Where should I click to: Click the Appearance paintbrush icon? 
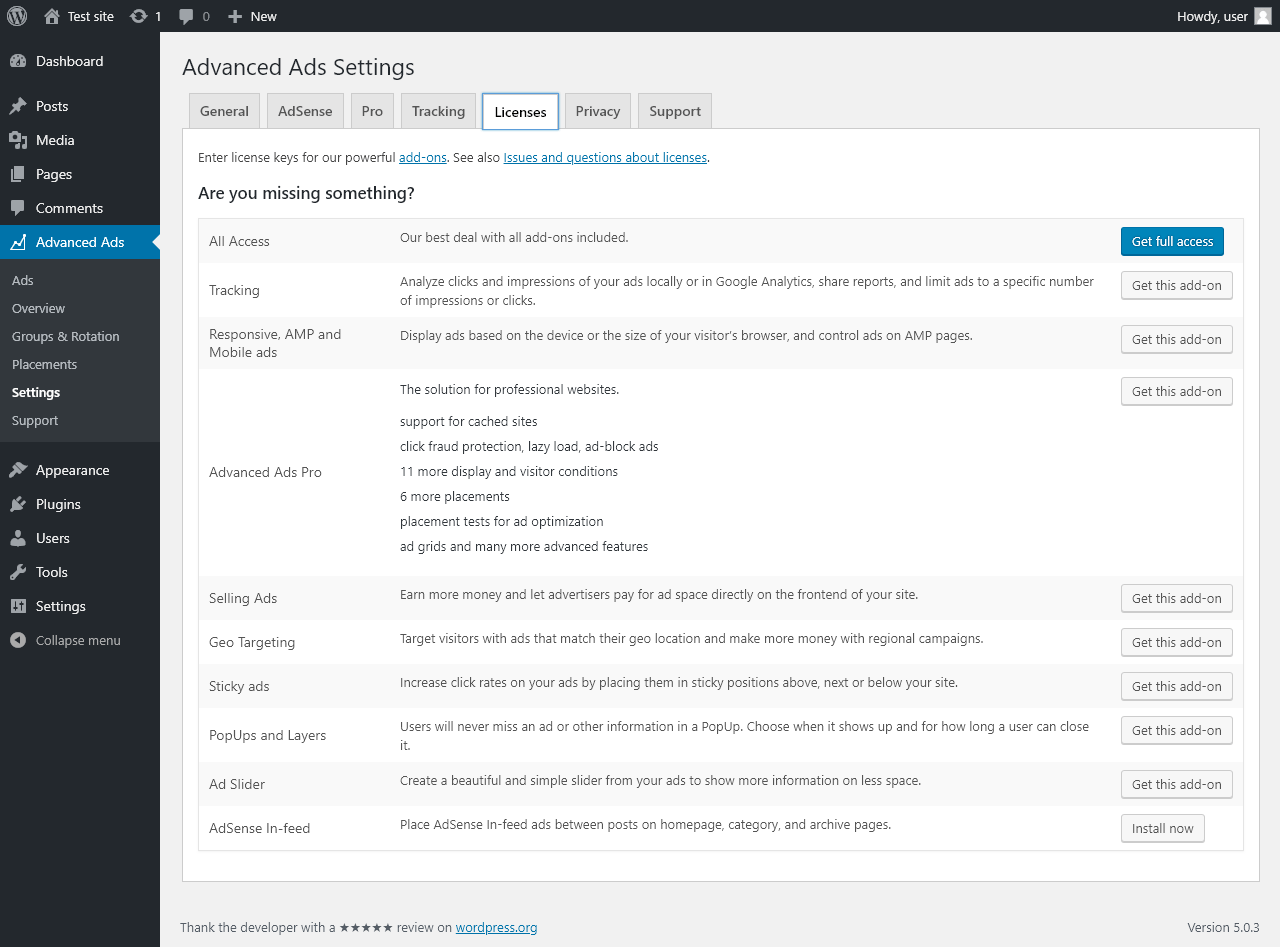(18, 470)
